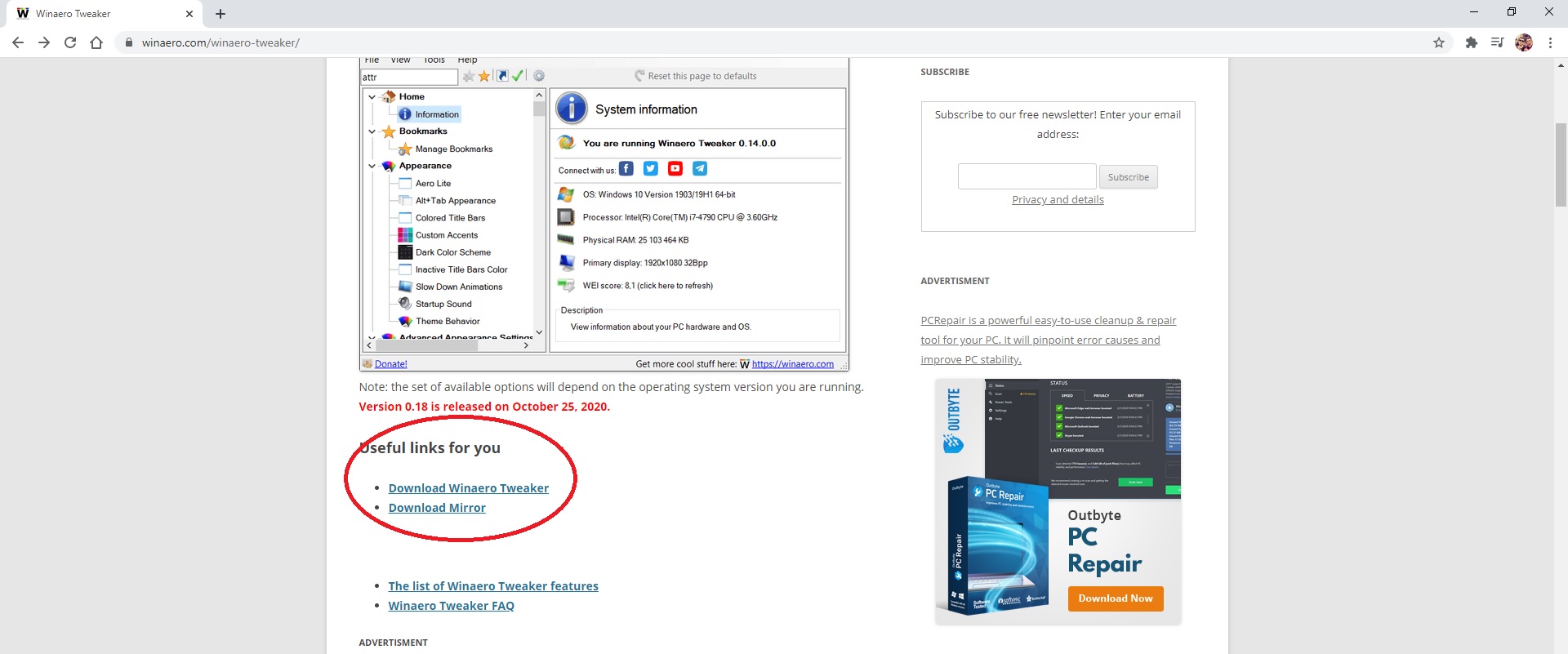Open the Help menu in screenshot

tap(467, 60)
